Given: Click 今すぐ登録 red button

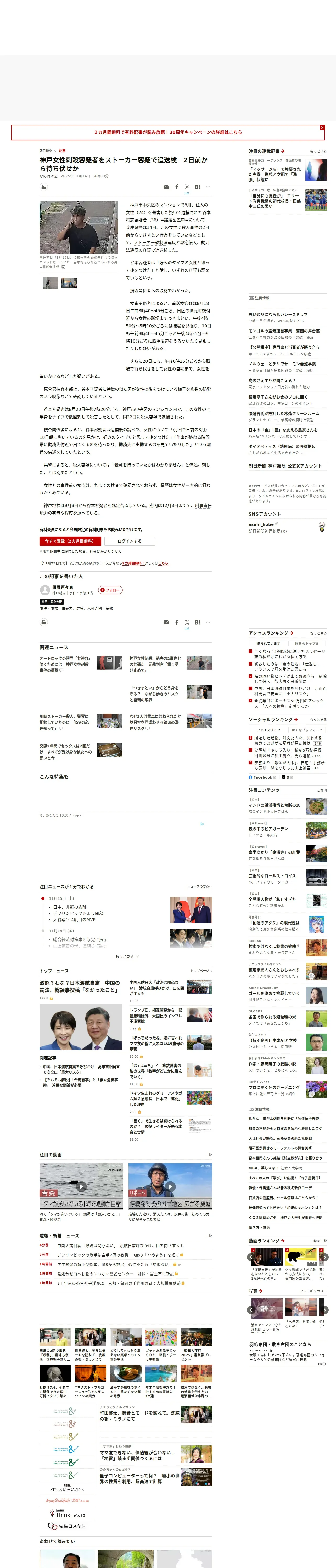Looking at the screenshot, I should tap(71, 541).
